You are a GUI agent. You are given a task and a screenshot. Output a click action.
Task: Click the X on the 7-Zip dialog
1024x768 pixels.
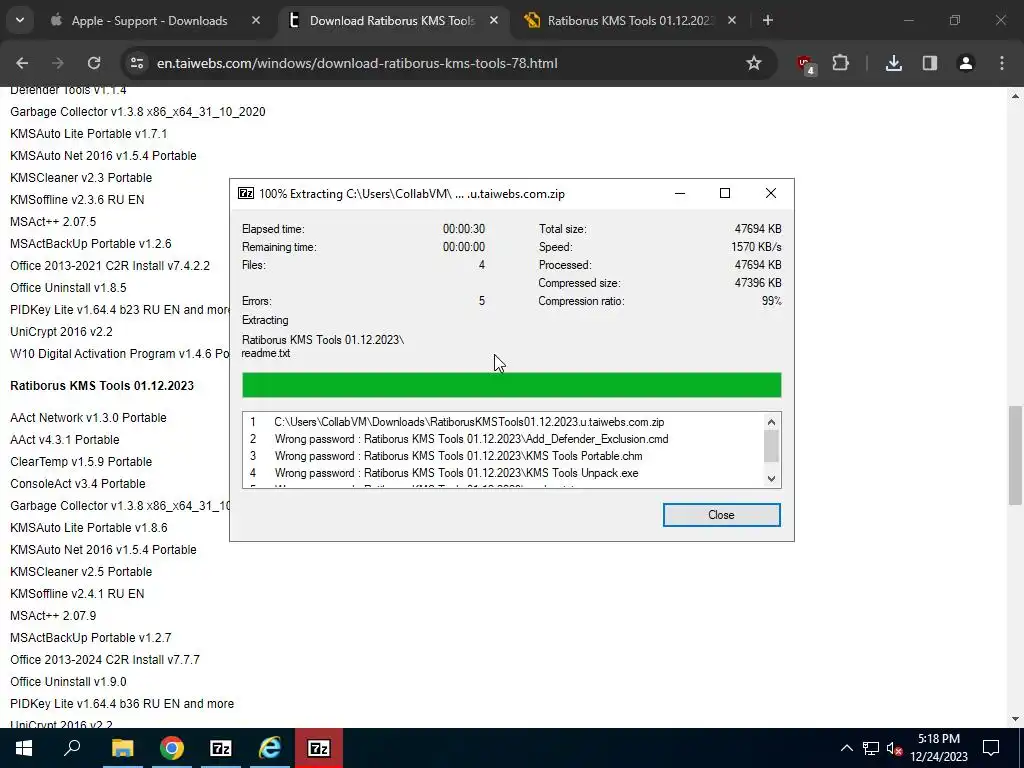(x=771, y=193)
